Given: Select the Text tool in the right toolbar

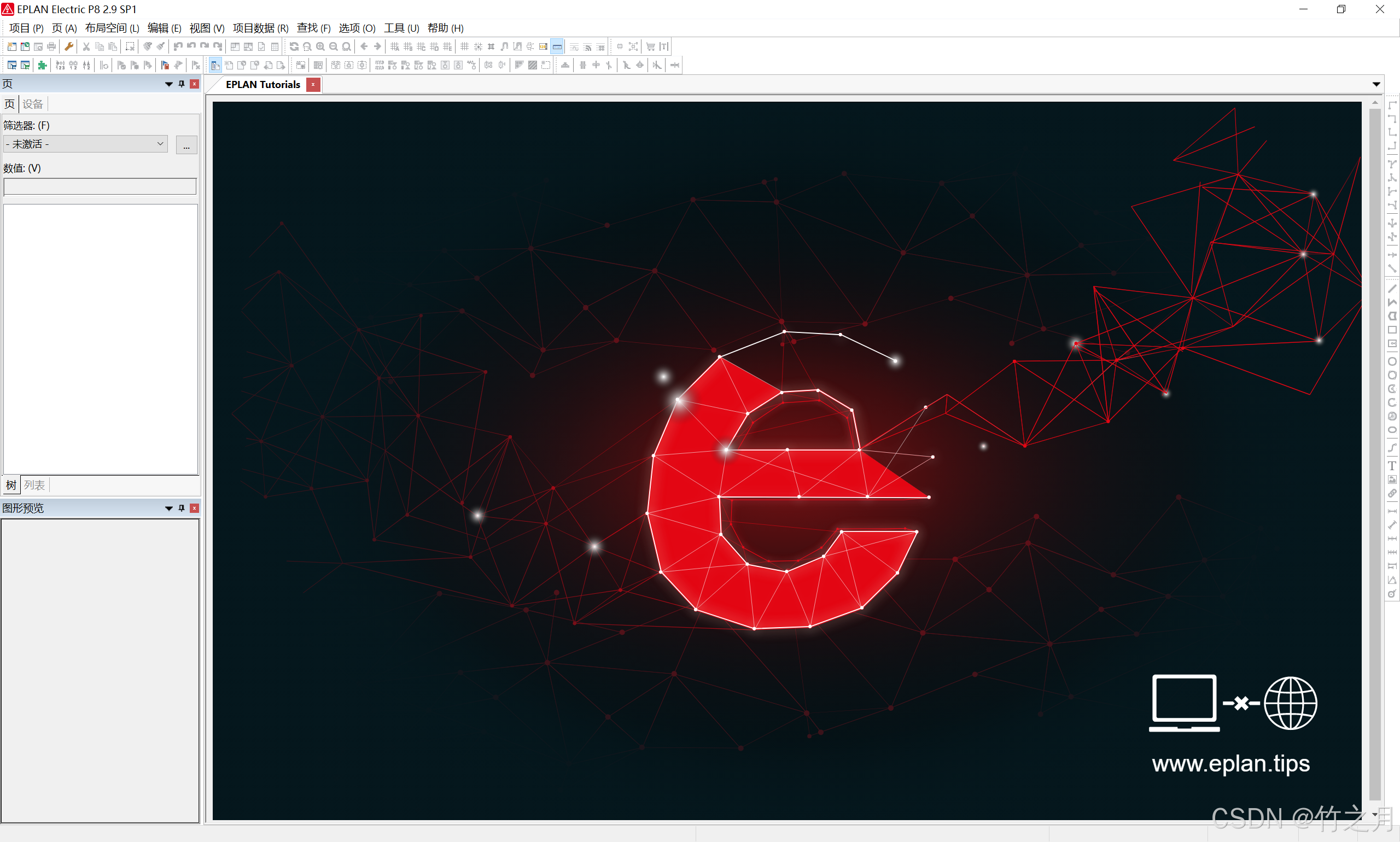Looking at the screenshot, I should point(1392,466).
